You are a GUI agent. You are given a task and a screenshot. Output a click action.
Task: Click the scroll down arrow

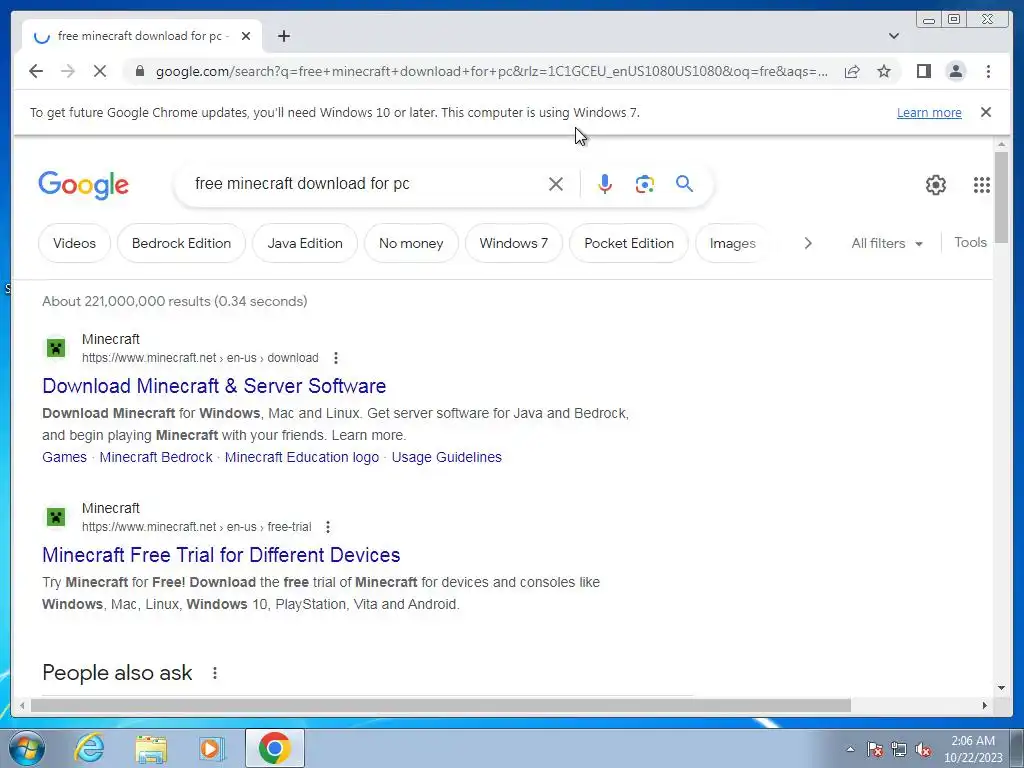click(x=1001, y=688)
